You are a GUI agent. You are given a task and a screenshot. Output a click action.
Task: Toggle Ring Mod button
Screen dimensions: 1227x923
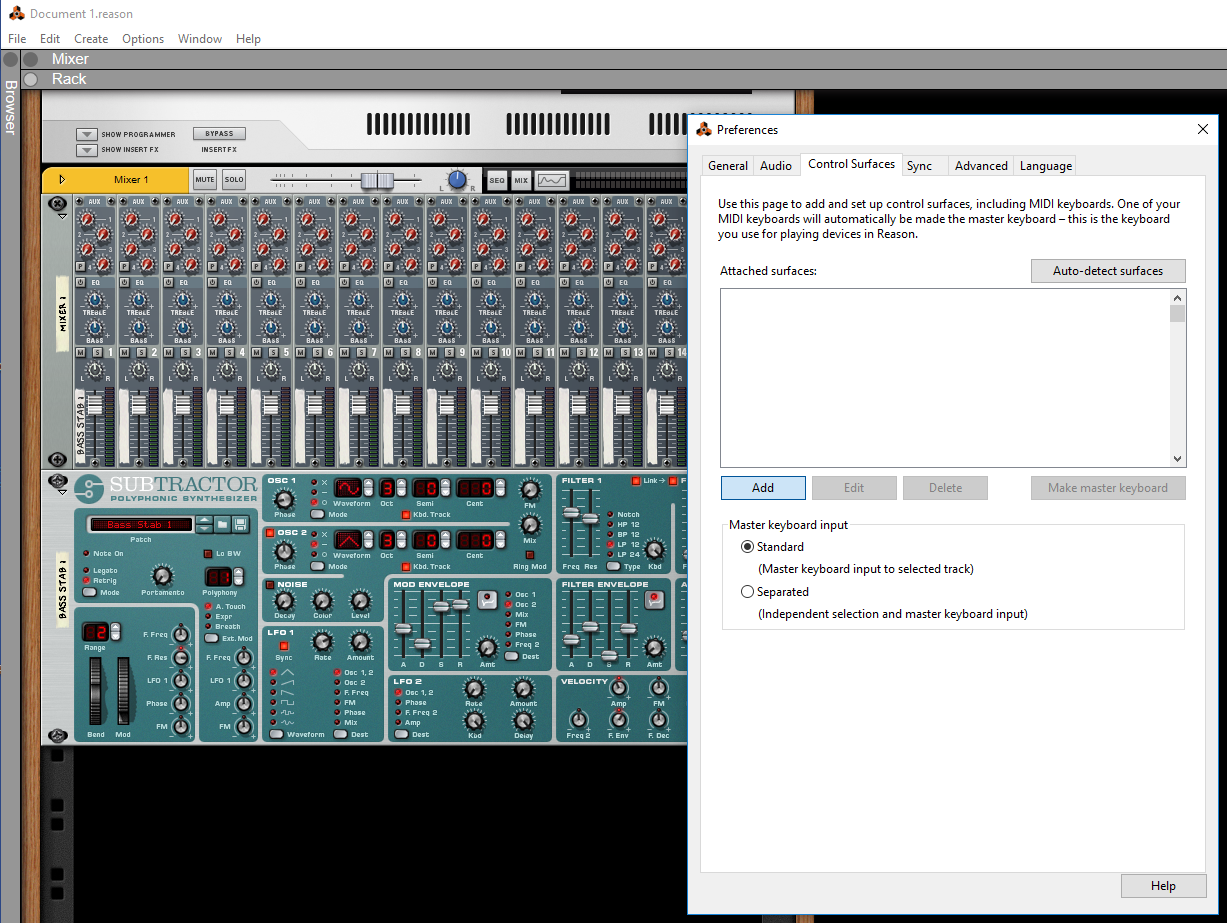click(530, 554)
